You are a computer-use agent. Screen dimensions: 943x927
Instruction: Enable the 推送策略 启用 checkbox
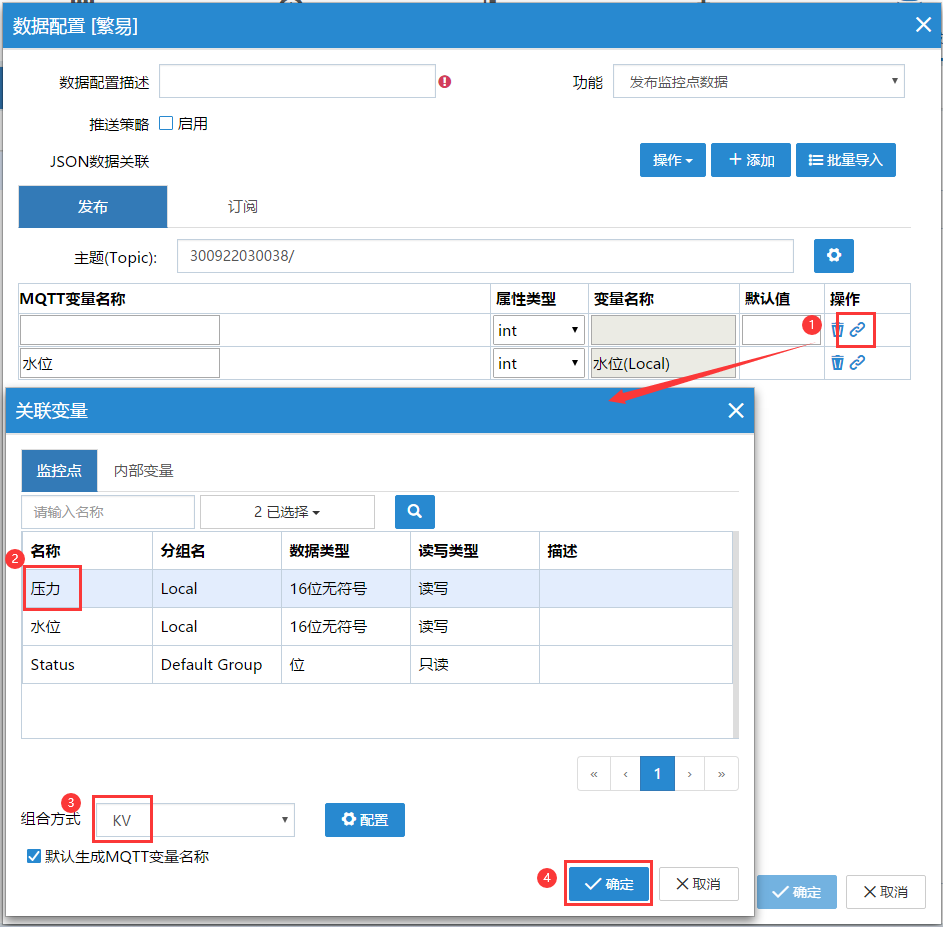166,124
